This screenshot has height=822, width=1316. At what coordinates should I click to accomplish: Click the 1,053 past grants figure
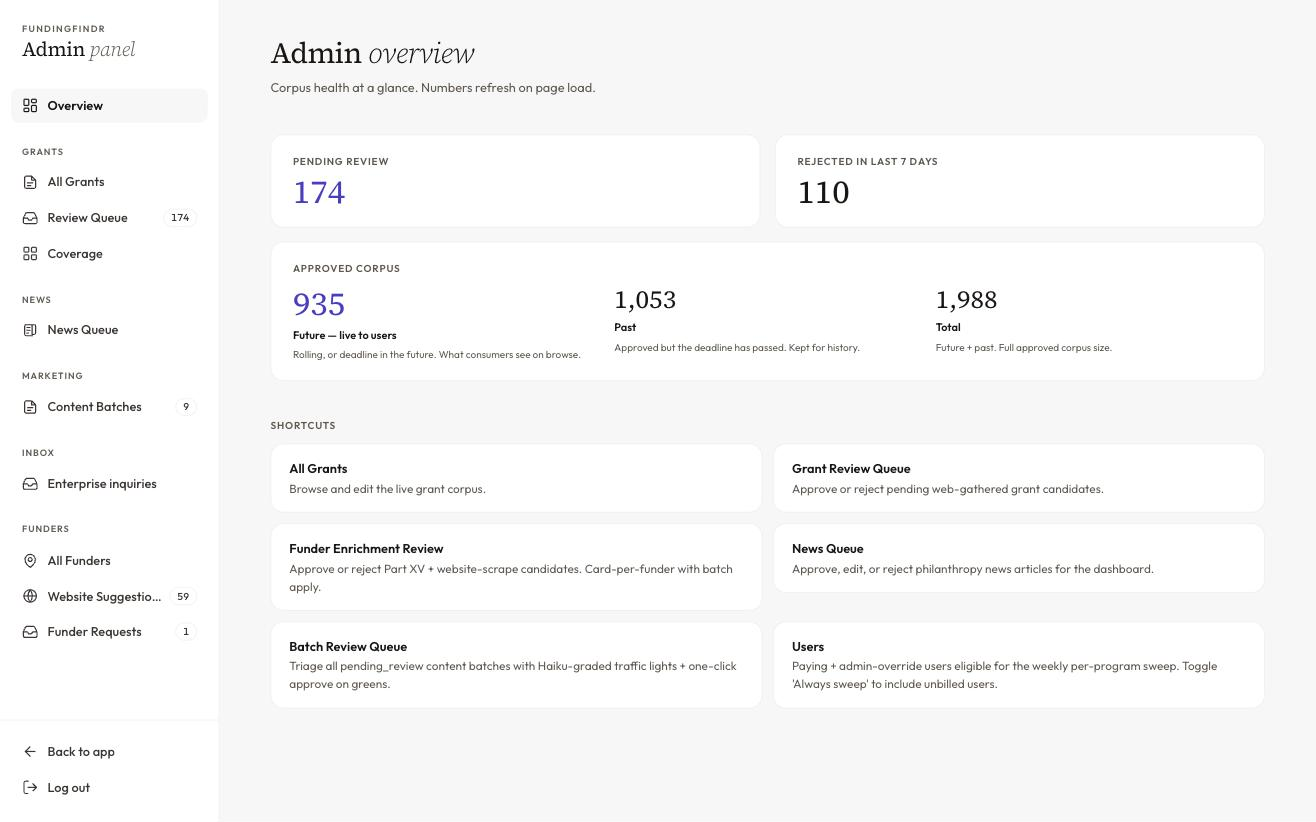[x=645, y=300]
